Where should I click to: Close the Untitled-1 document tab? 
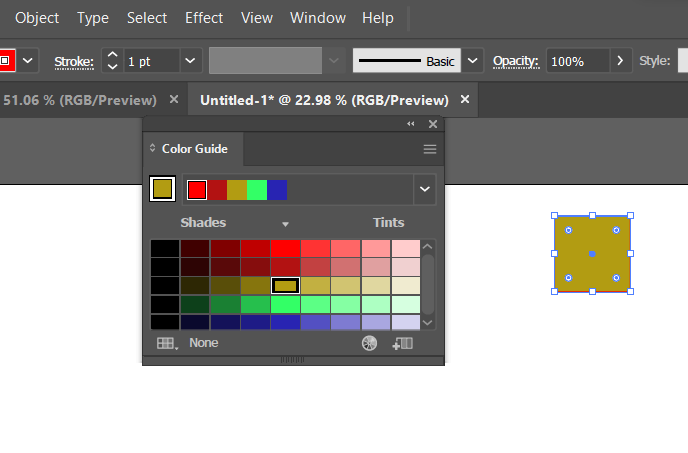click(465, 100)
